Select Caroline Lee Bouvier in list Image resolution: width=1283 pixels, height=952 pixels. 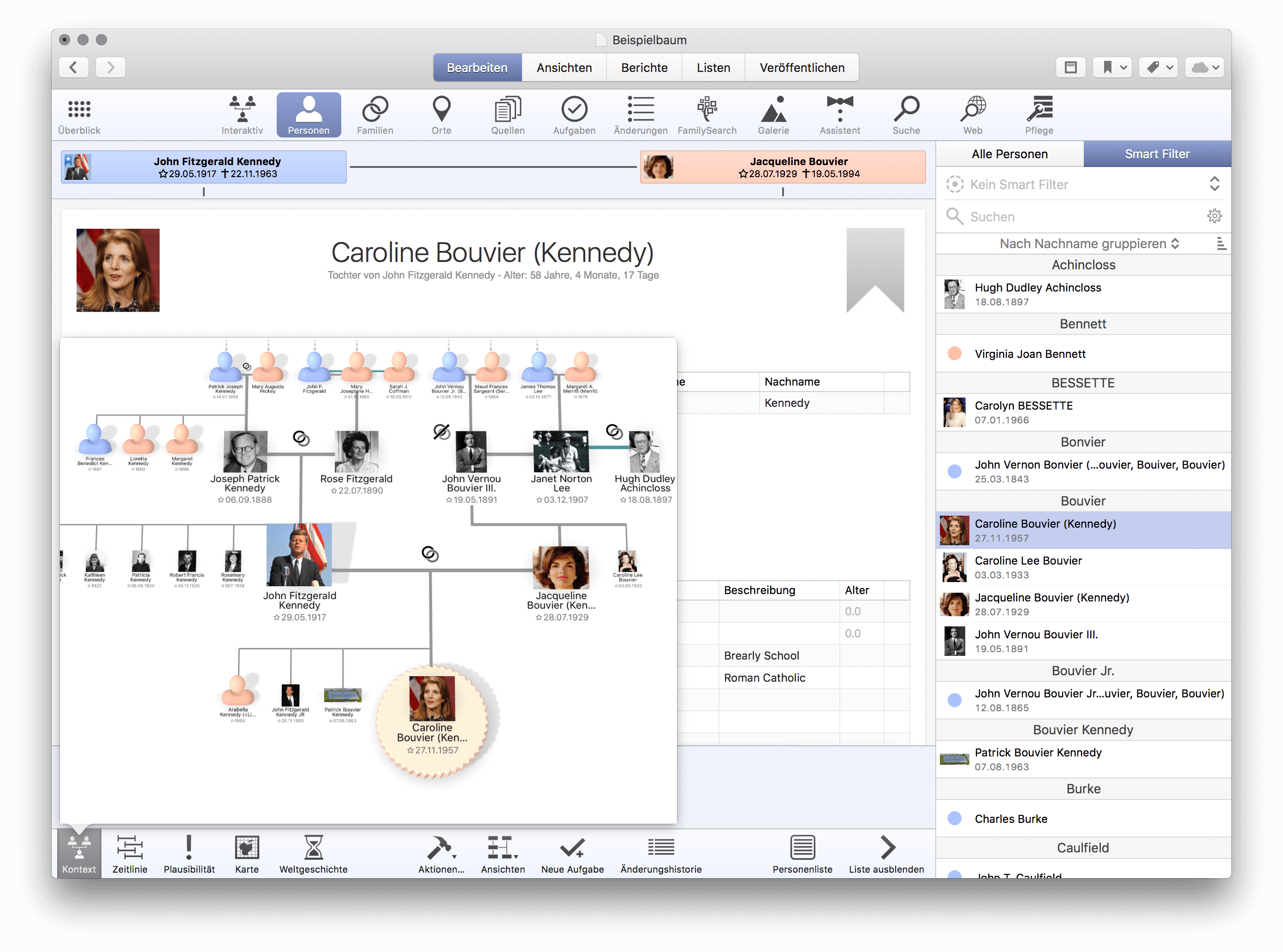point(1083,567)
